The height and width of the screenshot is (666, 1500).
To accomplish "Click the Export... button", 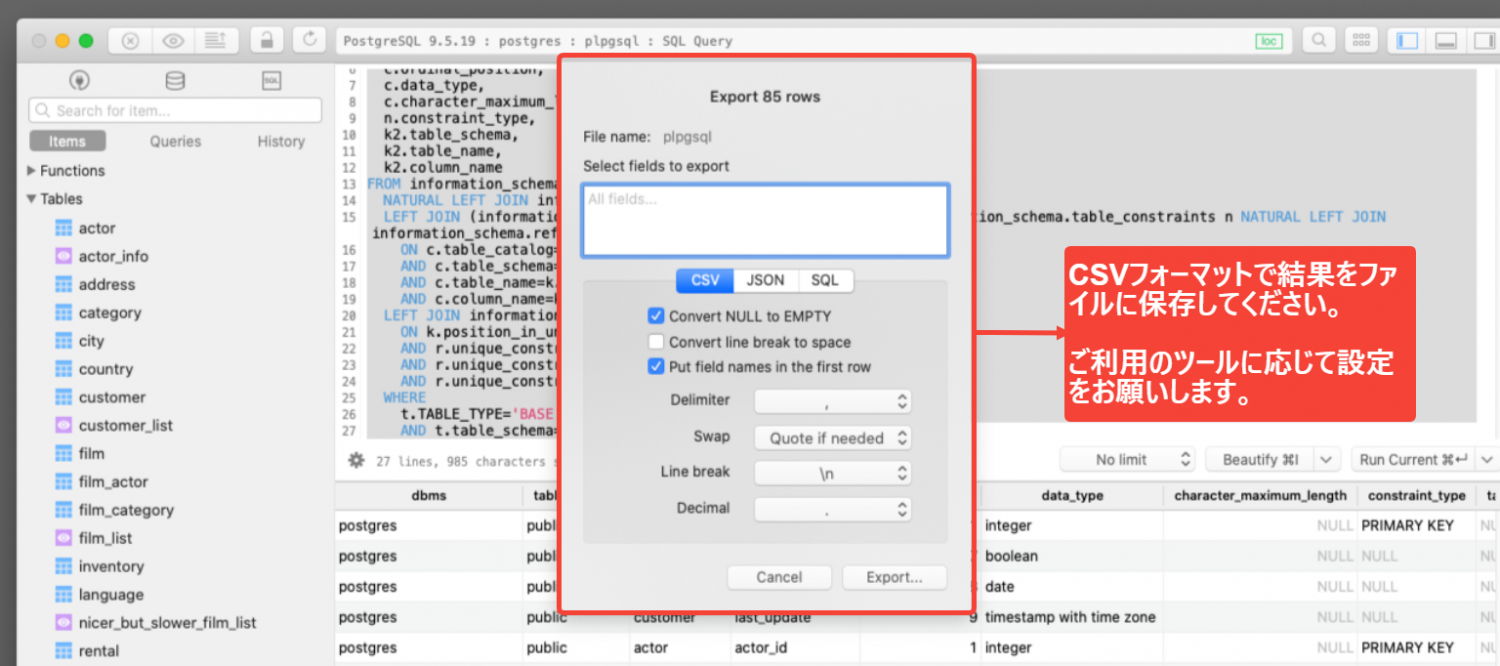I will [x=894, y=577].
